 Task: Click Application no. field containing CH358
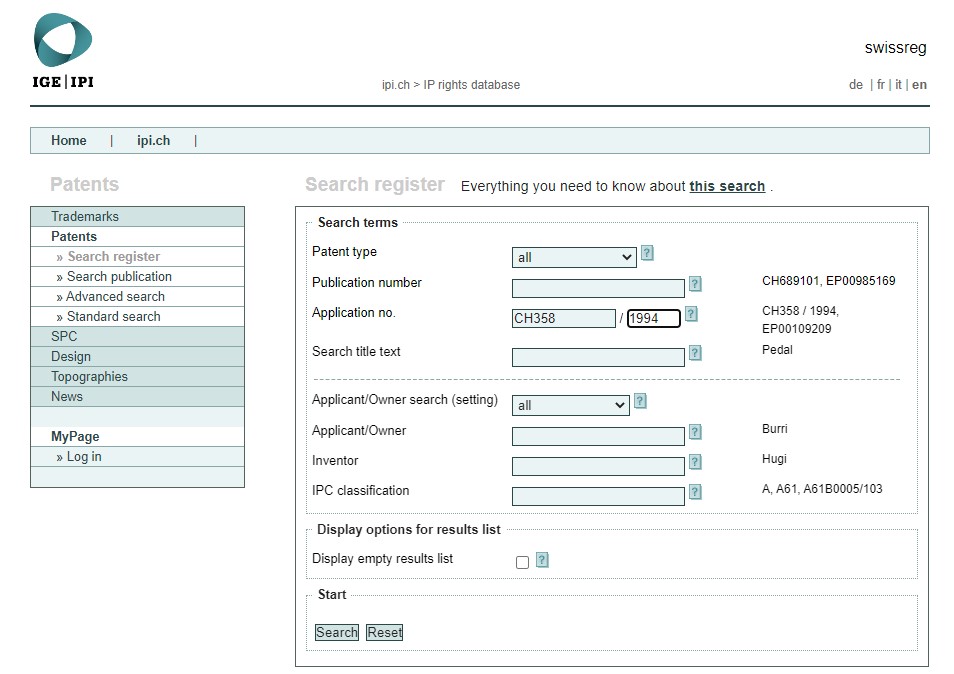point(563,318)
